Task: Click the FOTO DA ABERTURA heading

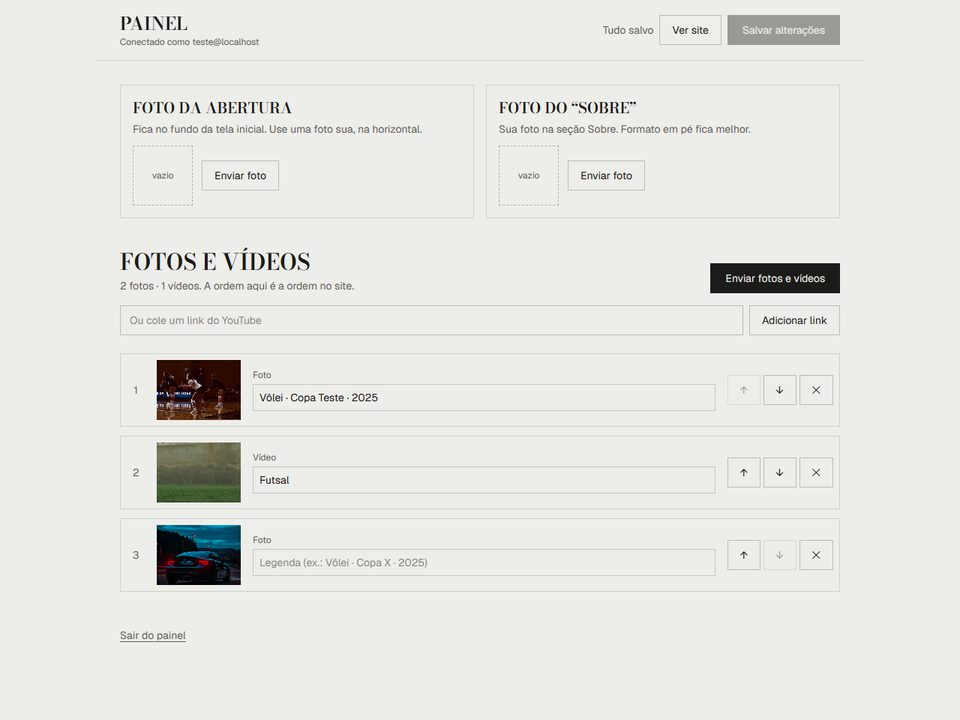Action: 212,108
